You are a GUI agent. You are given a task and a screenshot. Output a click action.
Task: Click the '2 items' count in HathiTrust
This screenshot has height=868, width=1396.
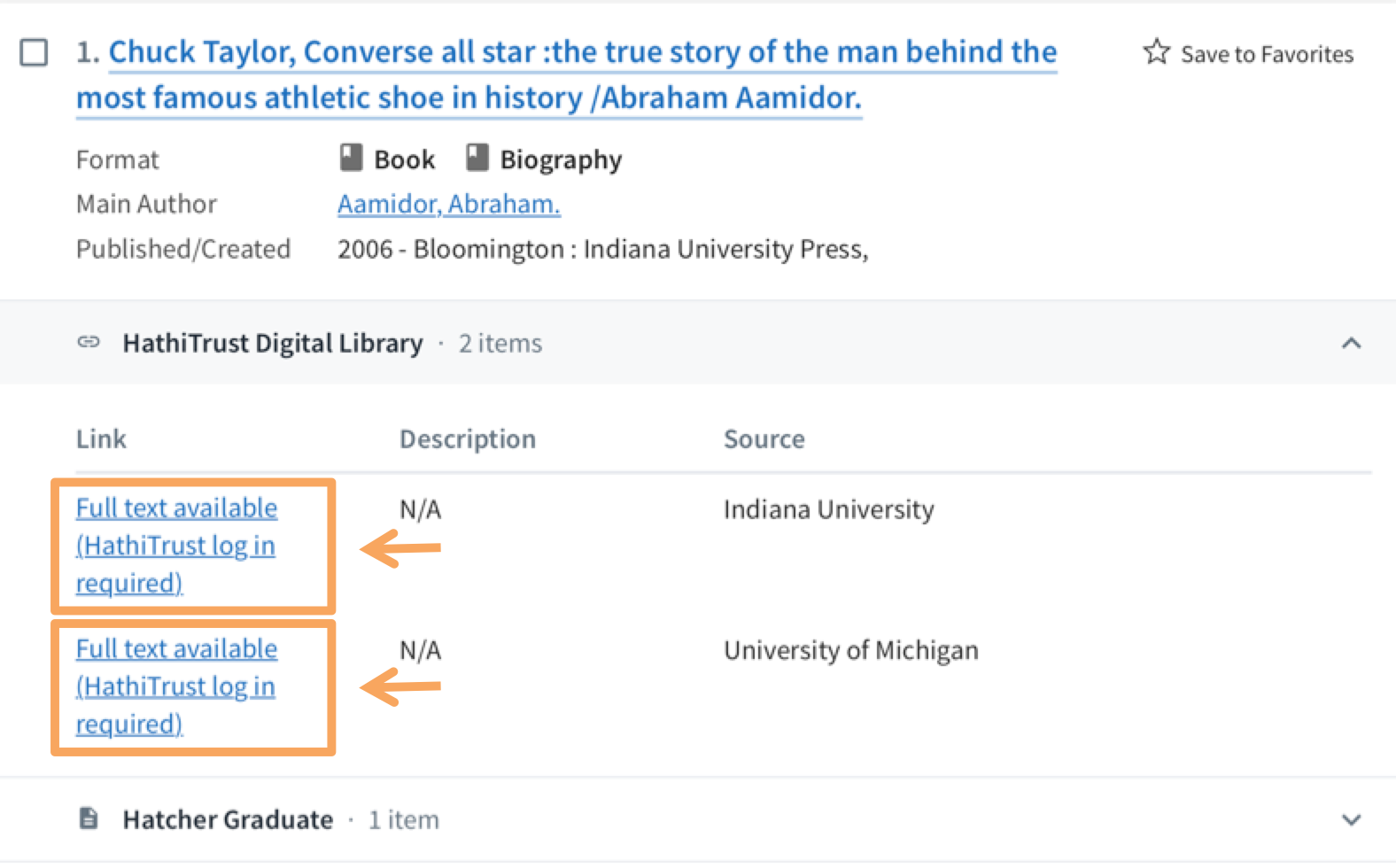(500, 343)
